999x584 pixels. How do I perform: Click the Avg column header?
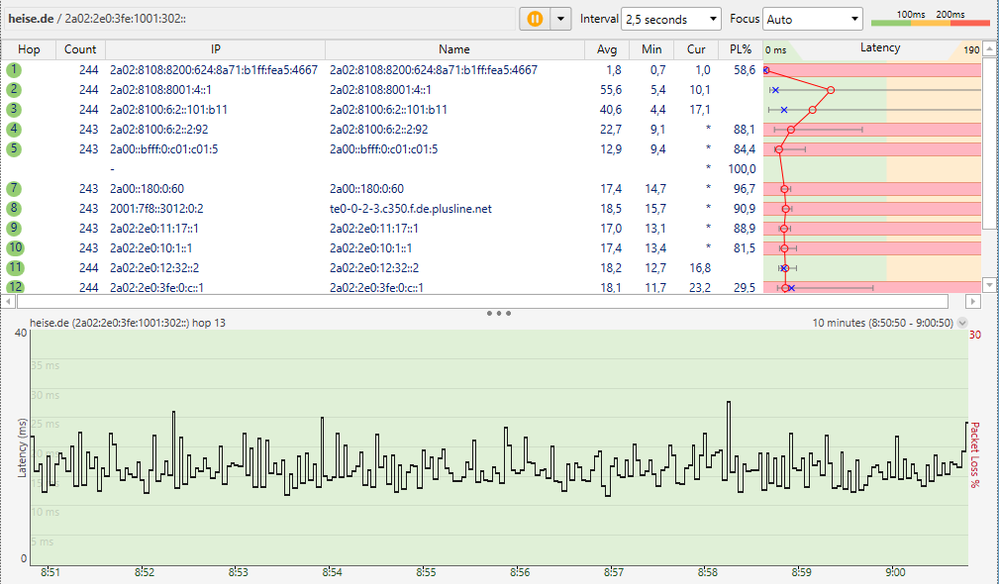pos(607,49)
